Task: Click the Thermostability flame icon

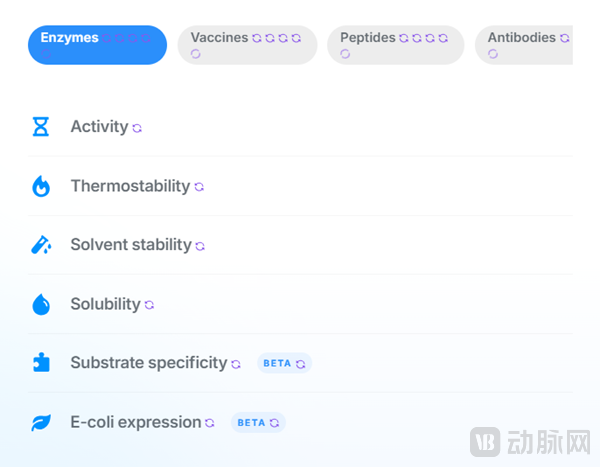Action: click(x=40, y=186)
